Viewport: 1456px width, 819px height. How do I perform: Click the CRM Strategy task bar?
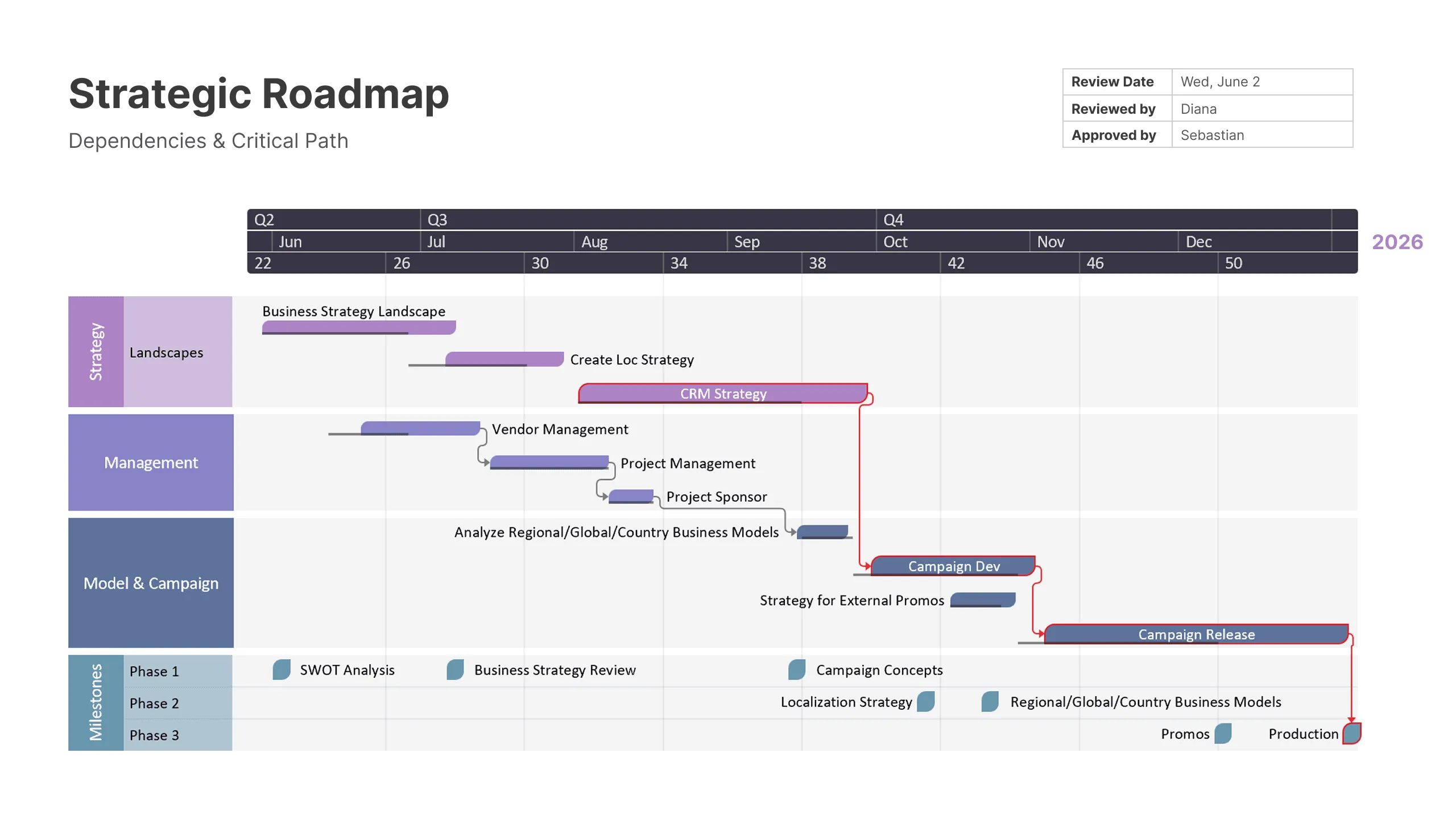(722, 393)
